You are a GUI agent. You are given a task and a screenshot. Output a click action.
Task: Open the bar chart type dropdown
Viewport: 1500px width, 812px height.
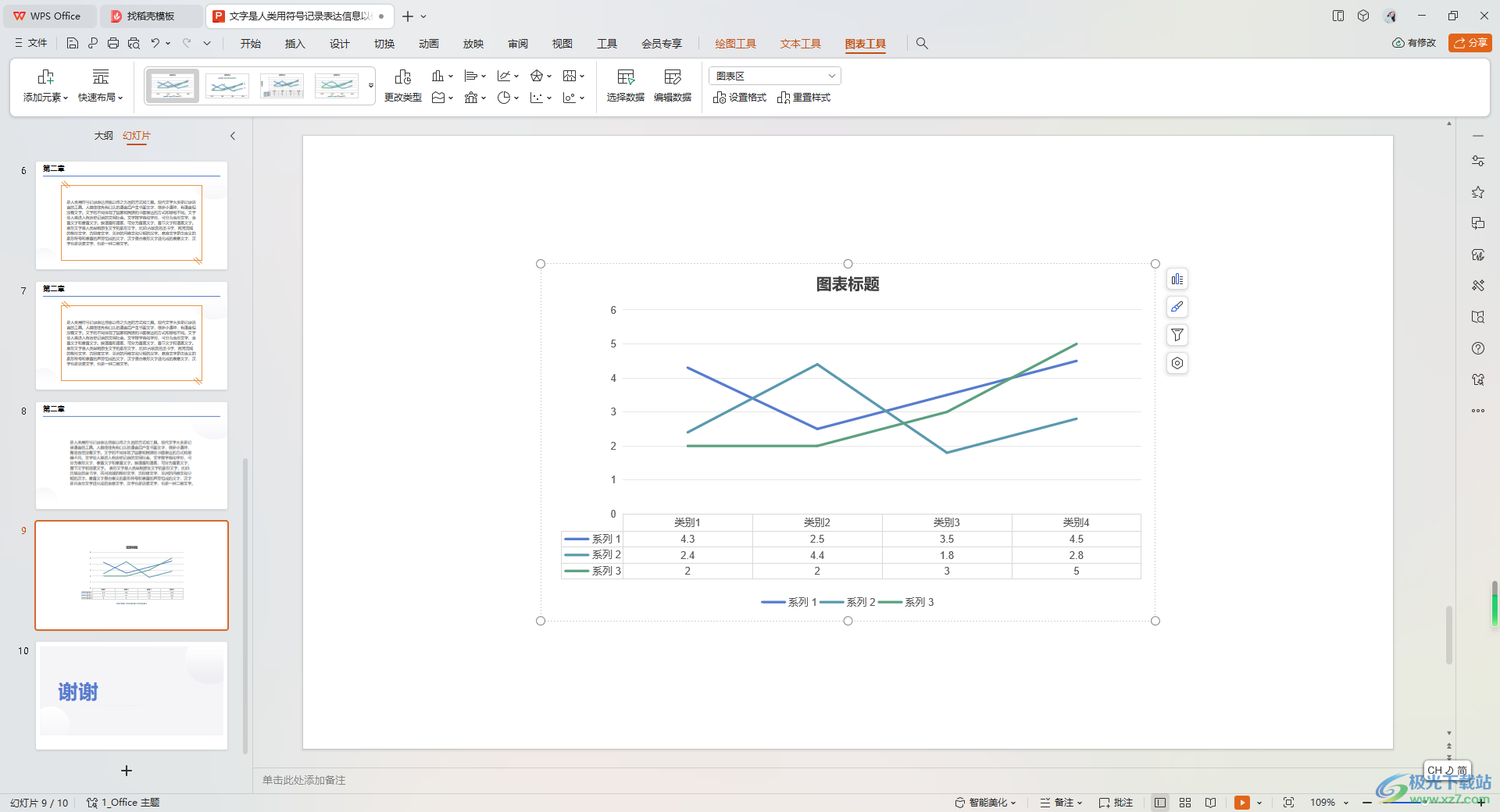coord(475,76)
